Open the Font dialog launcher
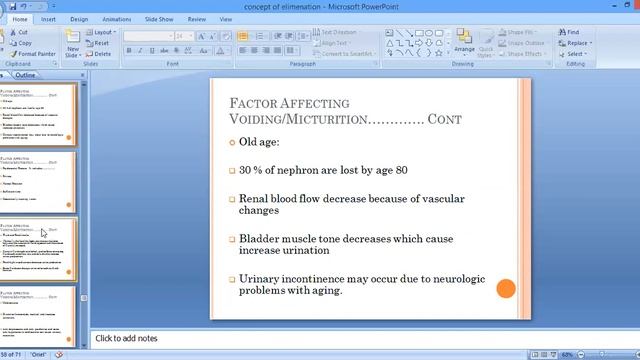This screenshot has width=640, height=360. [230, 64]
